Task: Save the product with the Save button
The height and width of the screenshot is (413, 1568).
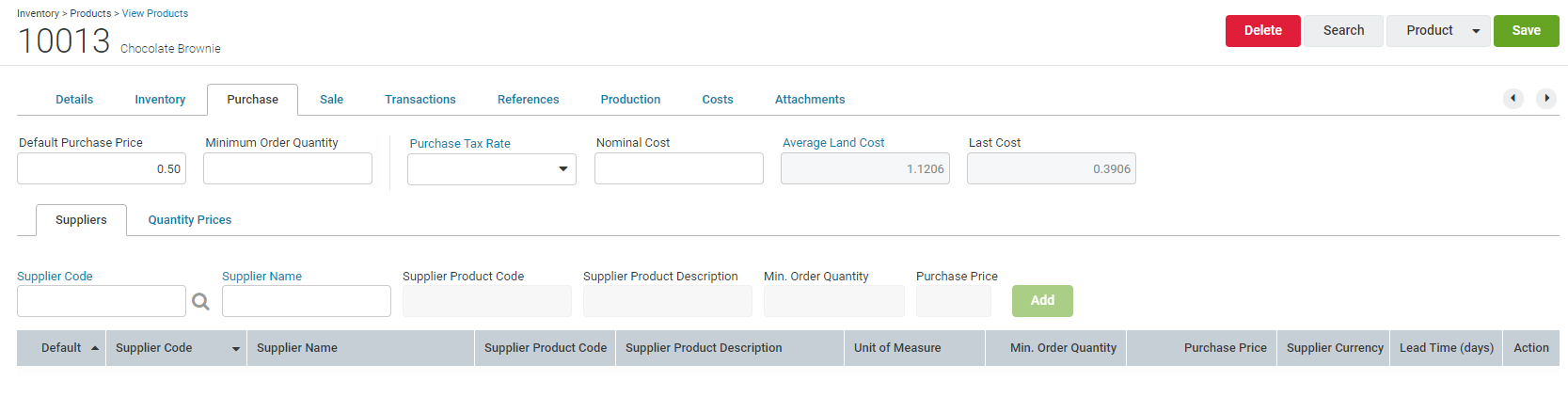Action: coord(1526,31)
